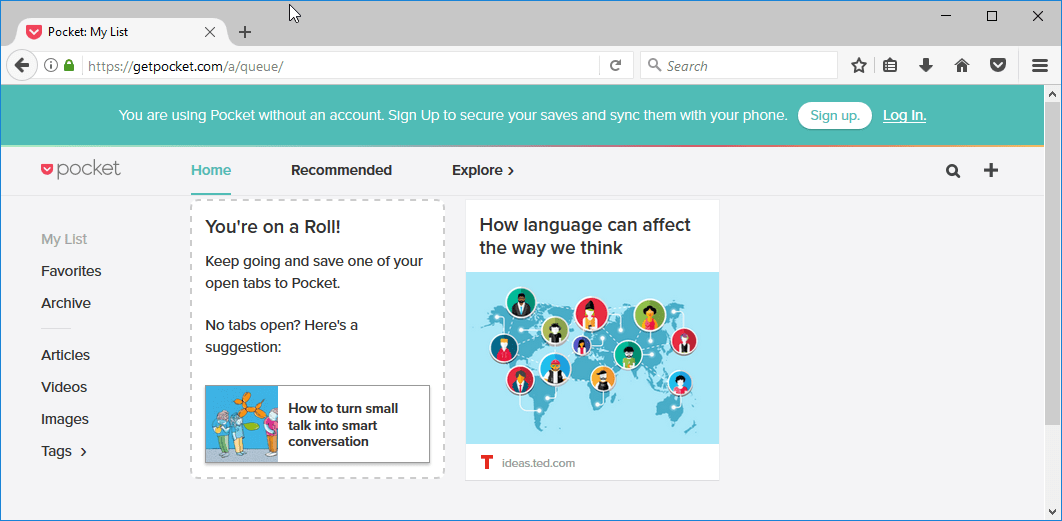Open the world map article image
1062x521 pixels.
coord(592,358)
